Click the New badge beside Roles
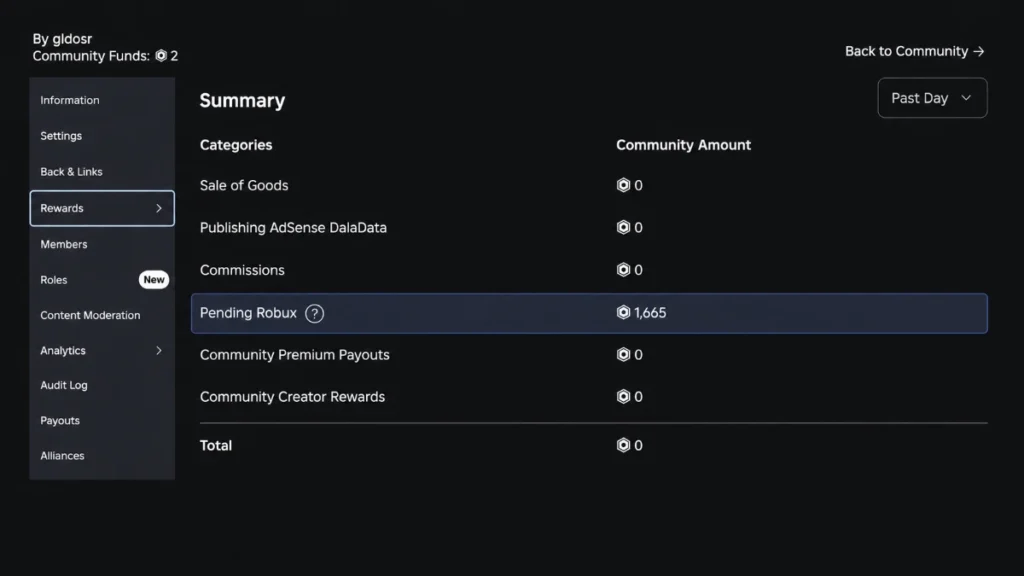Viewport: 1024px width, 576px height. coord(153,280)
